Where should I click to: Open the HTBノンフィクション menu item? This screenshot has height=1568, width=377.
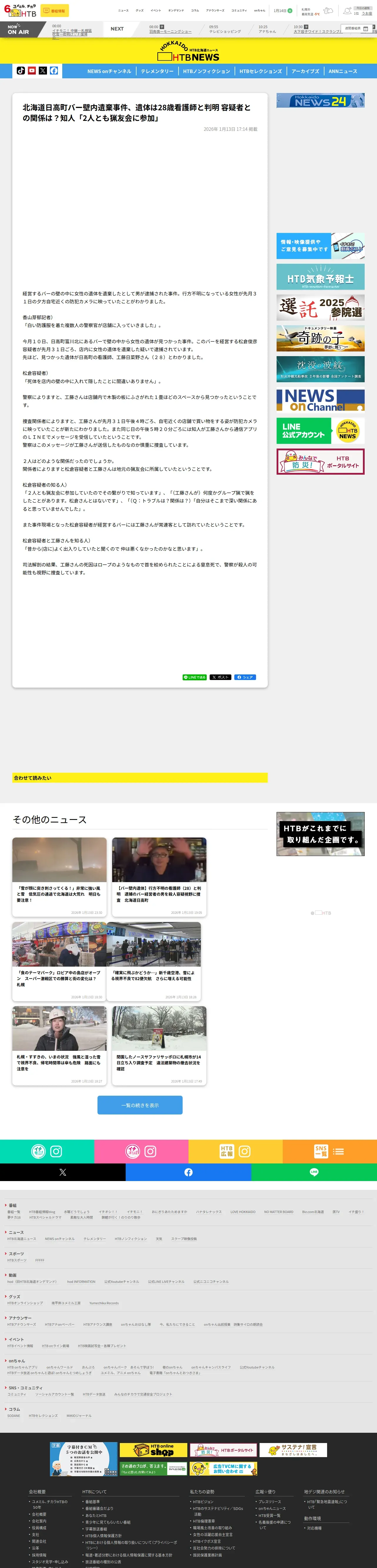point(206,71)
